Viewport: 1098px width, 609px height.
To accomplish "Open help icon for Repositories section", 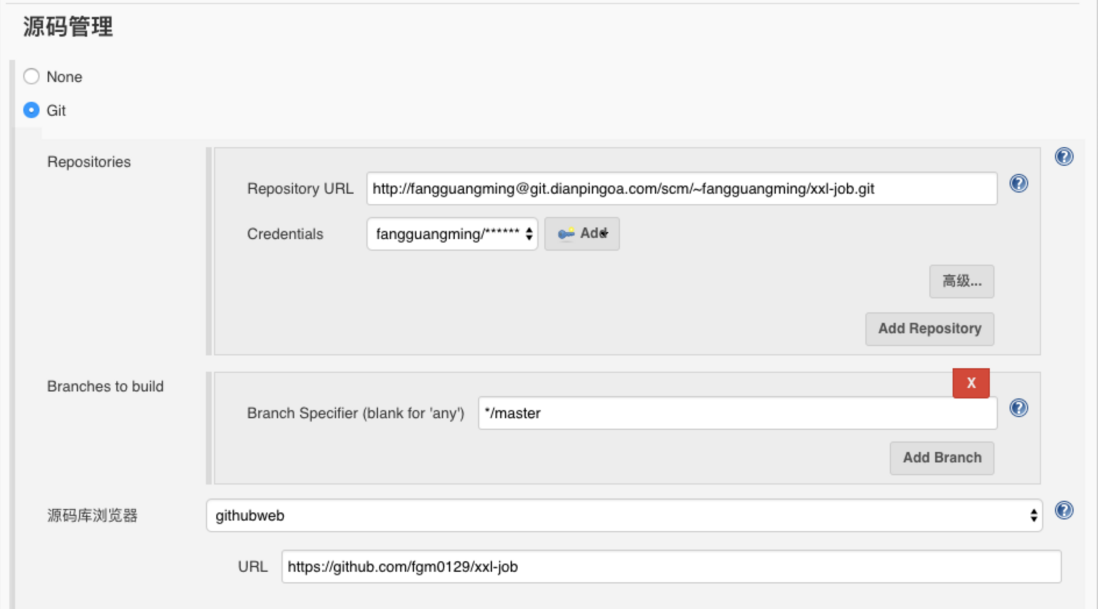I will (x=1064, y=156).
